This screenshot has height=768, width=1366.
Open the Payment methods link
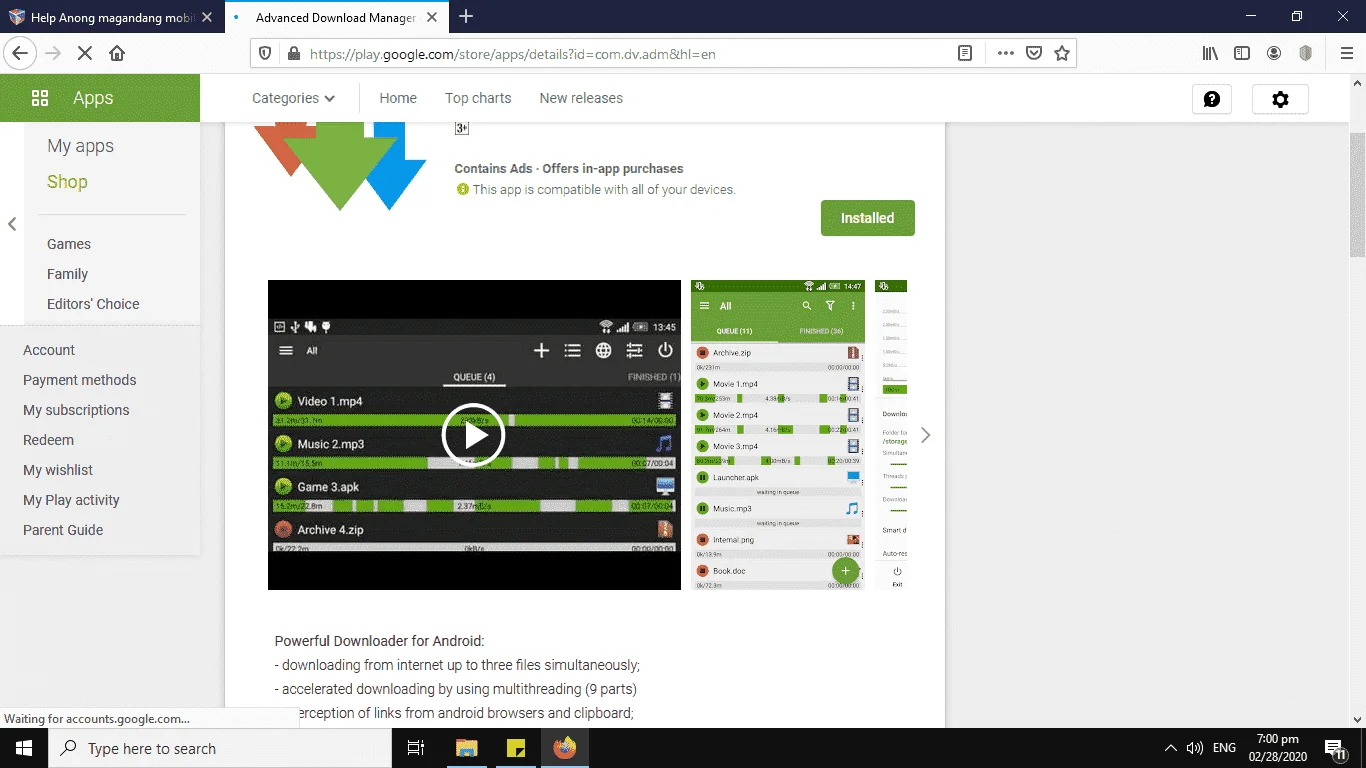click(80, 380)
